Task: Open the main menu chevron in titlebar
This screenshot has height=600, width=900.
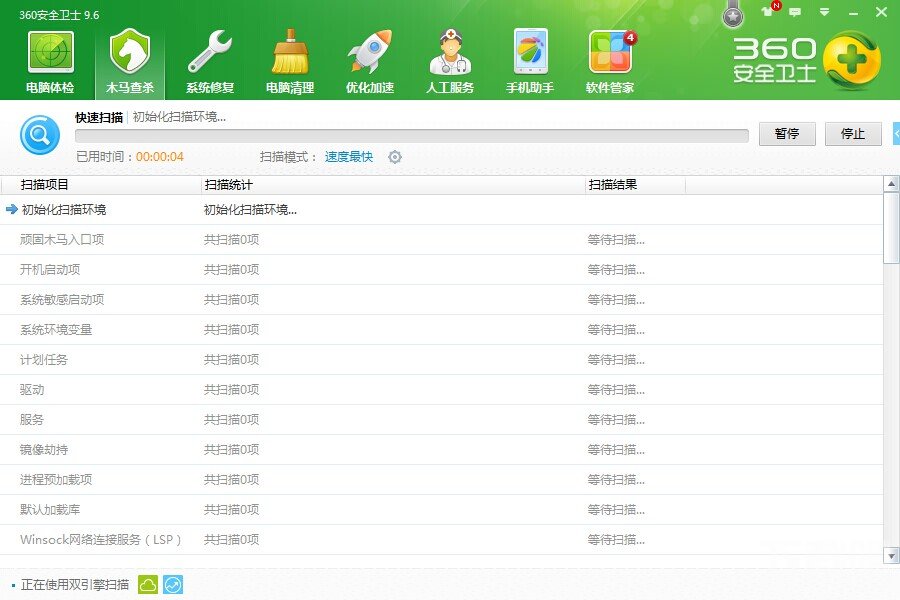Action: point(824,12)
